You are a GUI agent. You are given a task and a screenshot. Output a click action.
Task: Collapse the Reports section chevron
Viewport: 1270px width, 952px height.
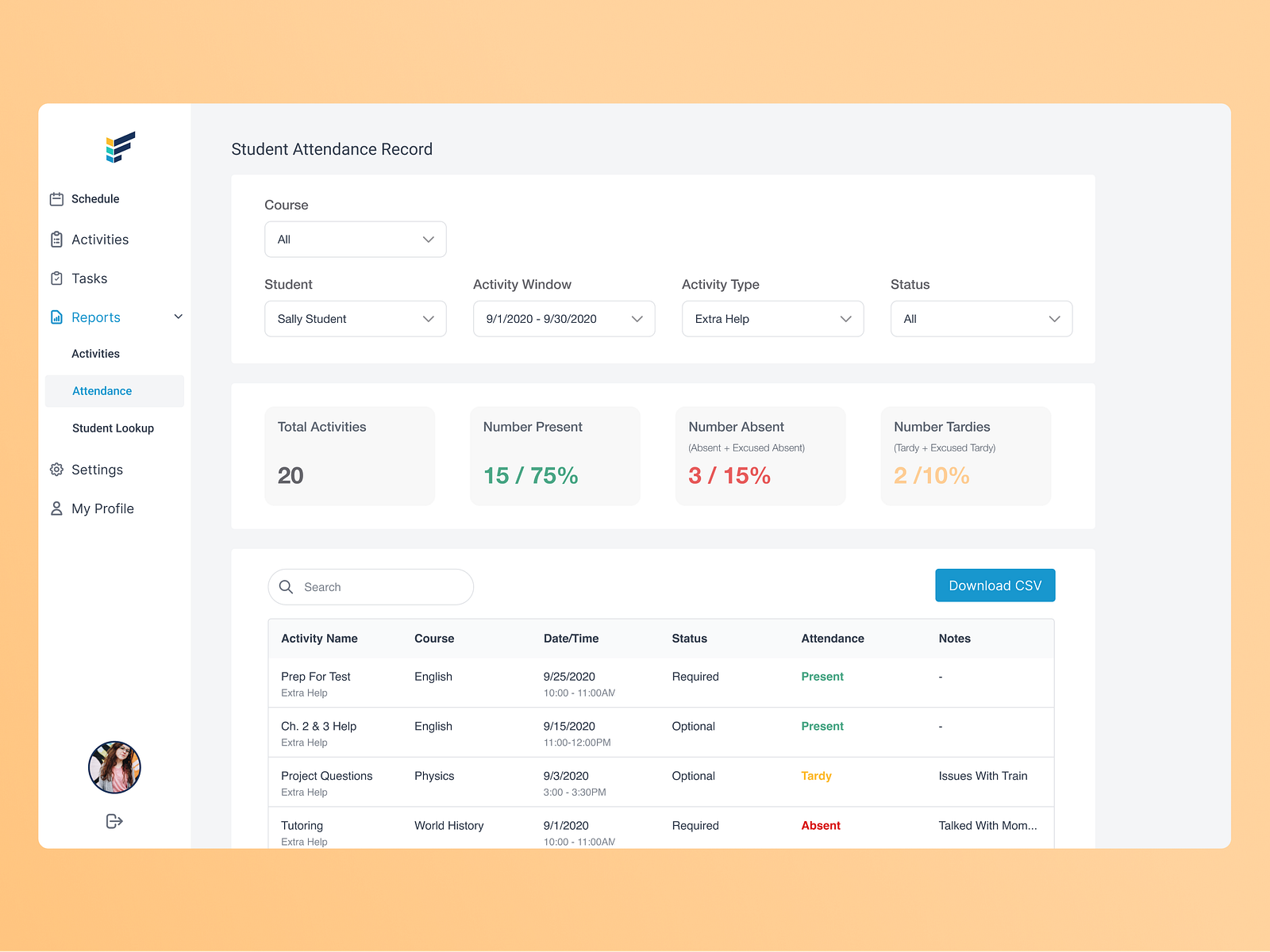pyautogui.click(x=179, y=317)
